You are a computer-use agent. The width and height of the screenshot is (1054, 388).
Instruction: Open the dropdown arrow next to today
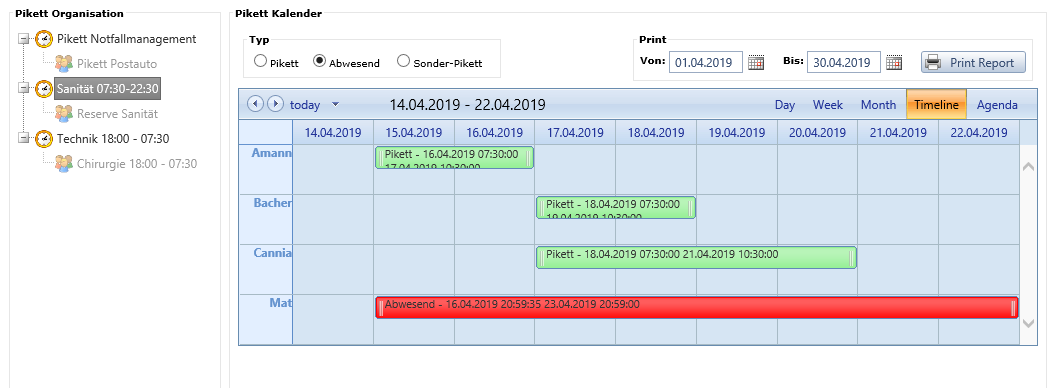(x=336, y=105)
